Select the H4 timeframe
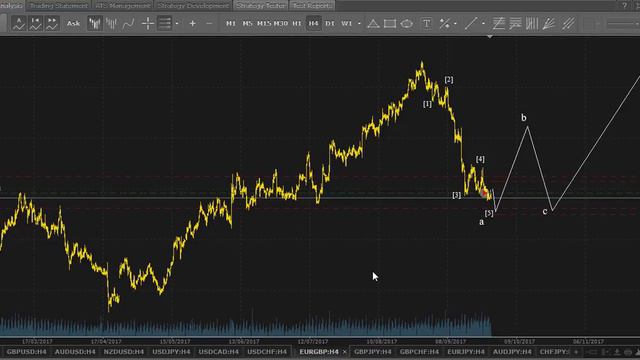Screen dimensions: 640x360 click(313, 23)
